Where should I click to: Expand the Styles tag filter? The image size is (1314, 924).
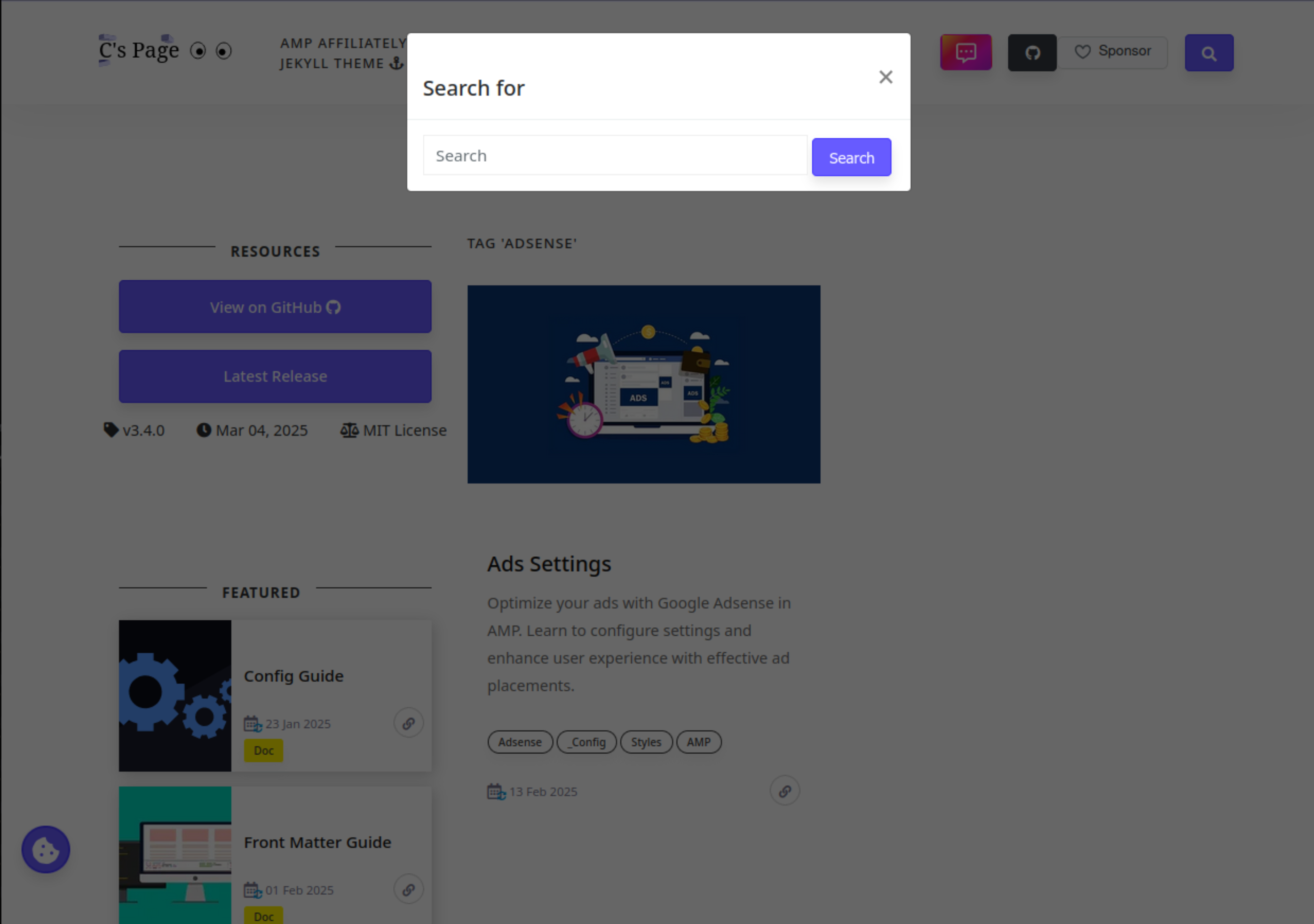[646, 742]
